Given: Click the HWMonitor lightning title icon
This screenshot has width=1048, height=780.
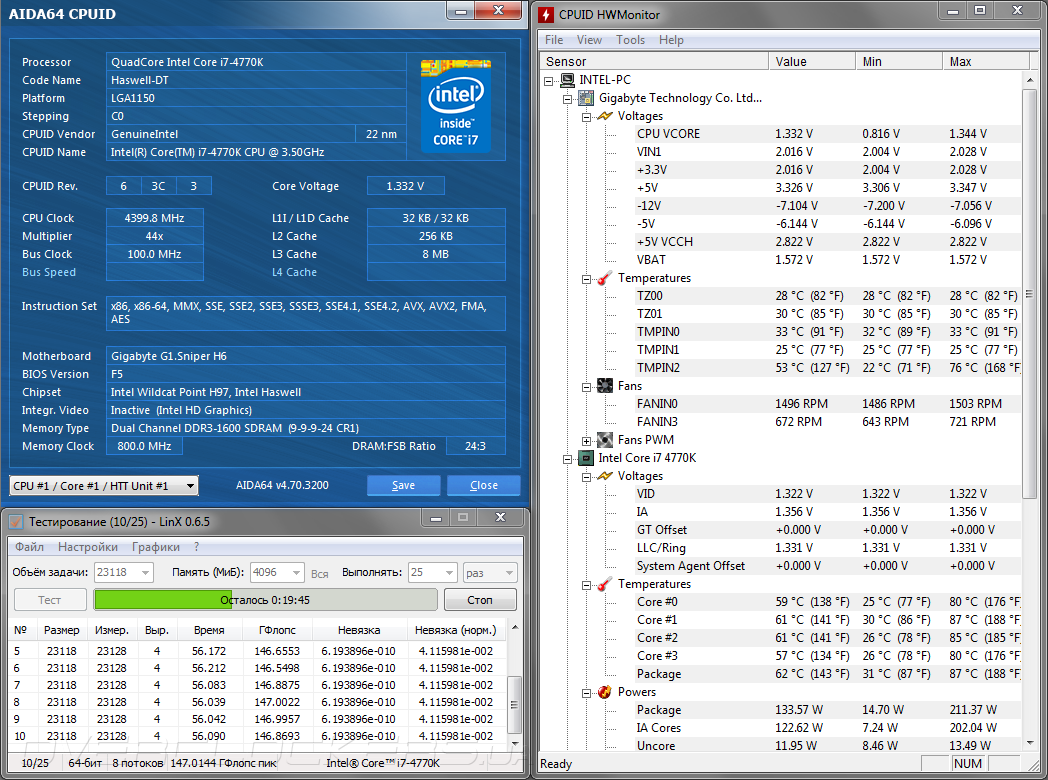Looking at the screenshot, I should [548, 14].
